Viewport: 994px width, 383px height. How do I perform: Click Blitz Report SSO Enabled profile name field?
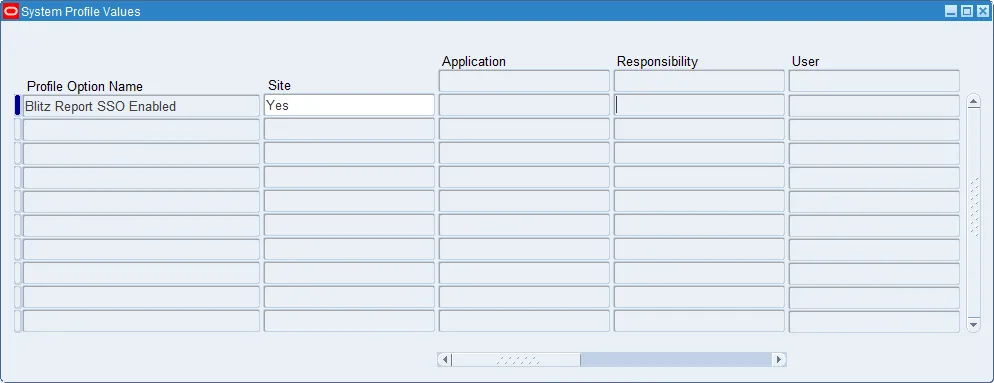[x=141, y=106]
